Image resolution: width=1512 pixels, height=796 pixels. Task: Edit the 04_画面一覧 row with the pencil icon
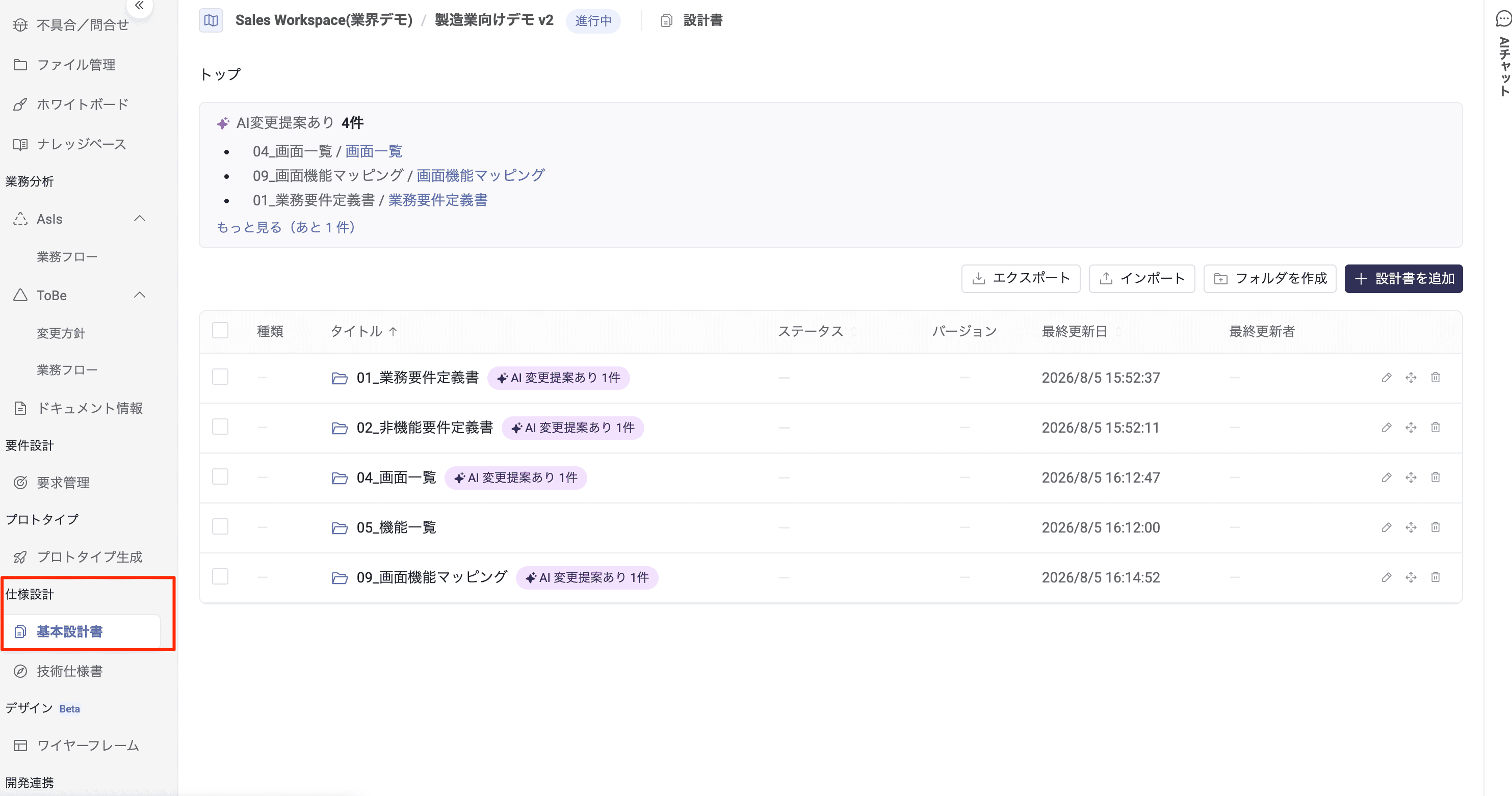pos(1387,477)
